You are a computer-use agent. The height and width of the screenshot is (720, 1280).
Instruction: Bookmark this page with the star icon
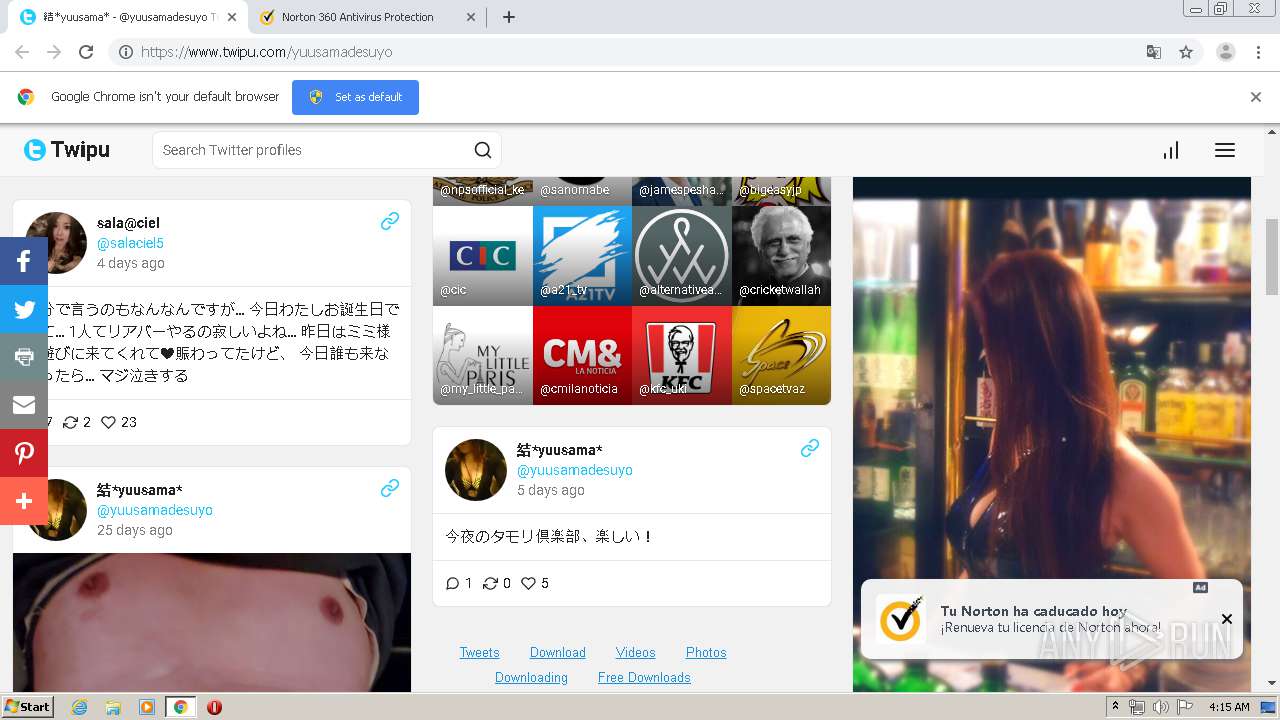(1186, 52)
